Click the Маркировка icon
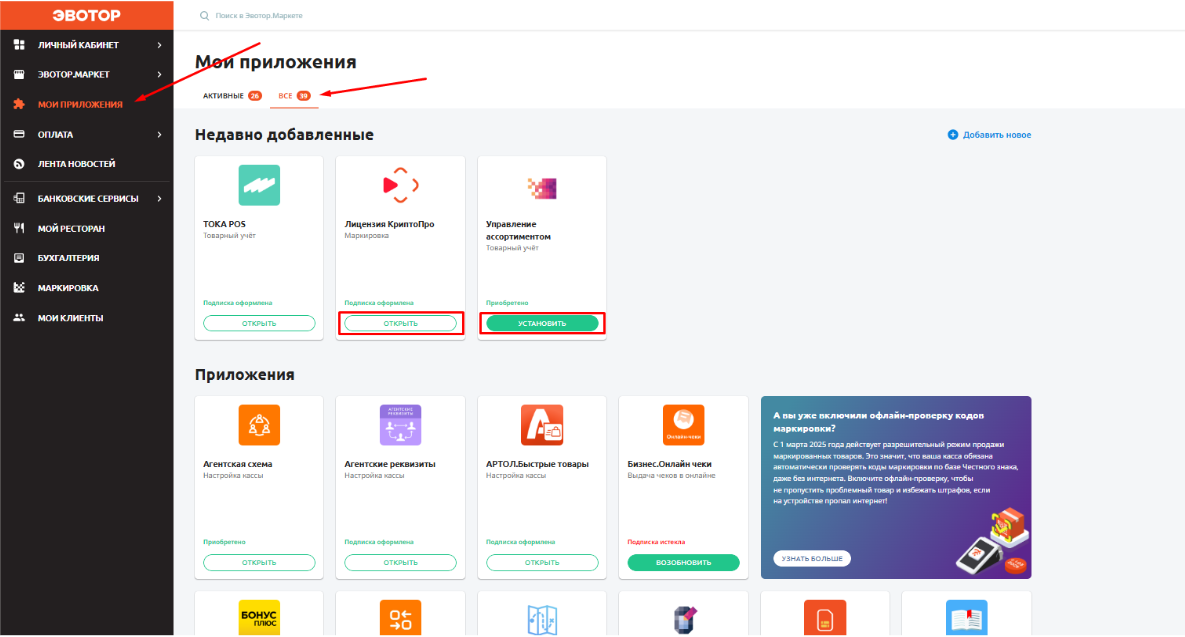The image size is (1185, 637). [20, 288]
